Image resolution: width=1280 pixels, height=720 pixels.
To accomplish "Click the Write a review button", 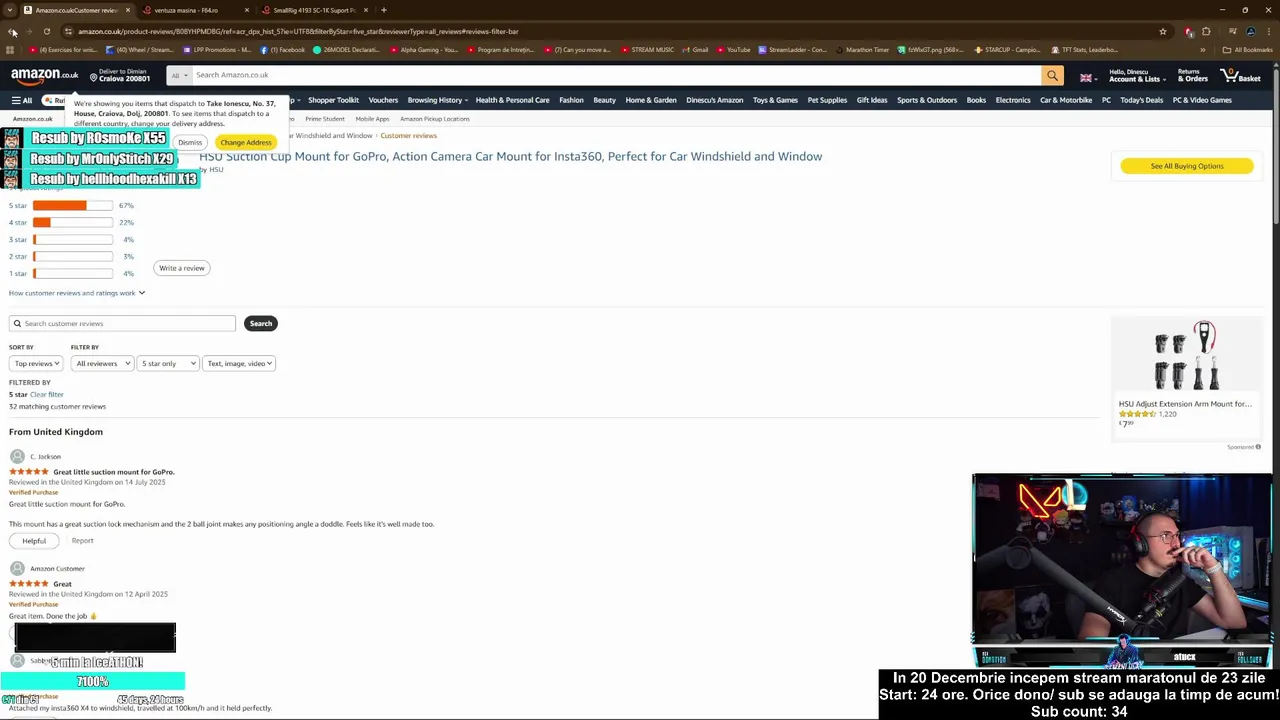I will (182, 268).
